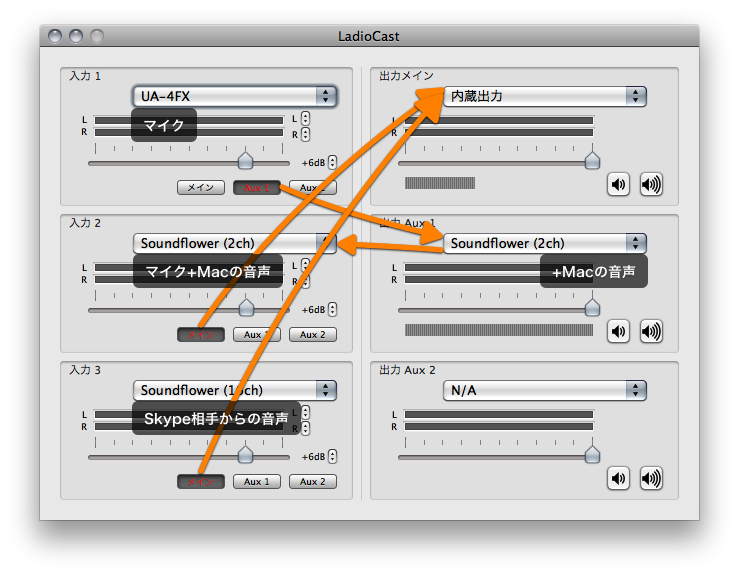Click L level meter in 出力 Aux 2
Viewport: 739px width, 575px height.
click(x=499, y=414)
